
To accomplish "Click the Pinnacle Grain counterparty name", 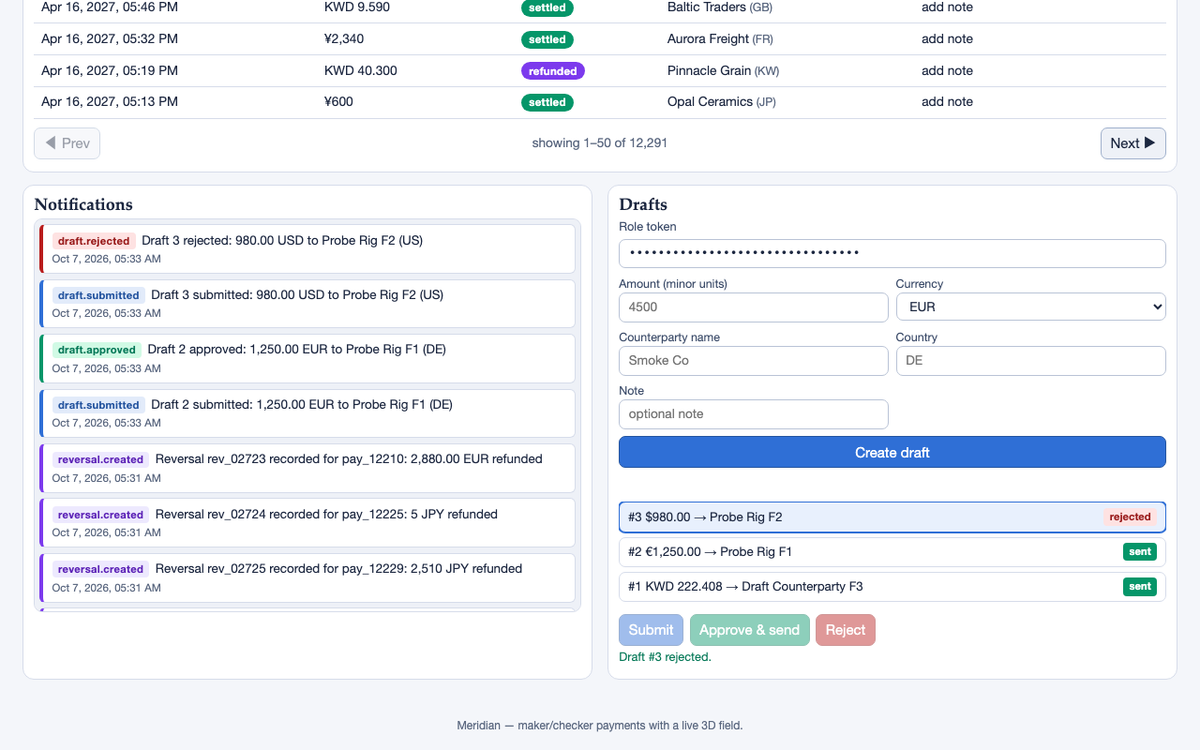I will click(709, 71).
